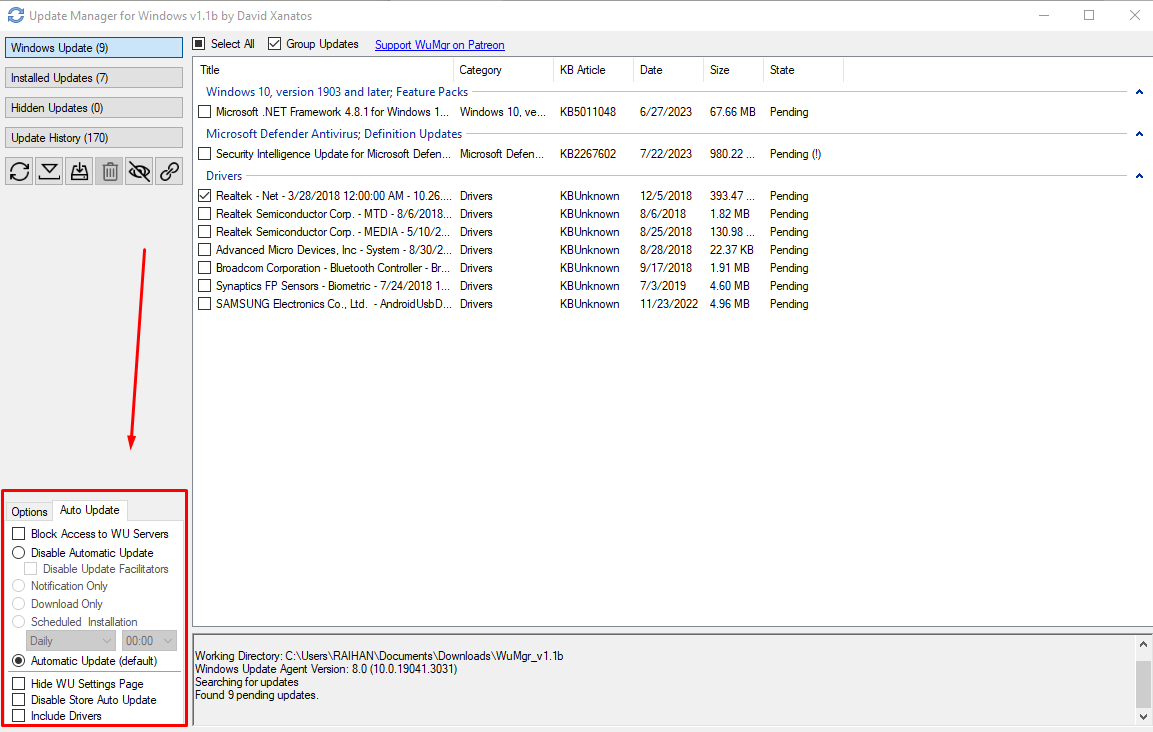Uncheck the Group Updates checkbox
This screenshot has width=1153, height=732.
(275, 44)
